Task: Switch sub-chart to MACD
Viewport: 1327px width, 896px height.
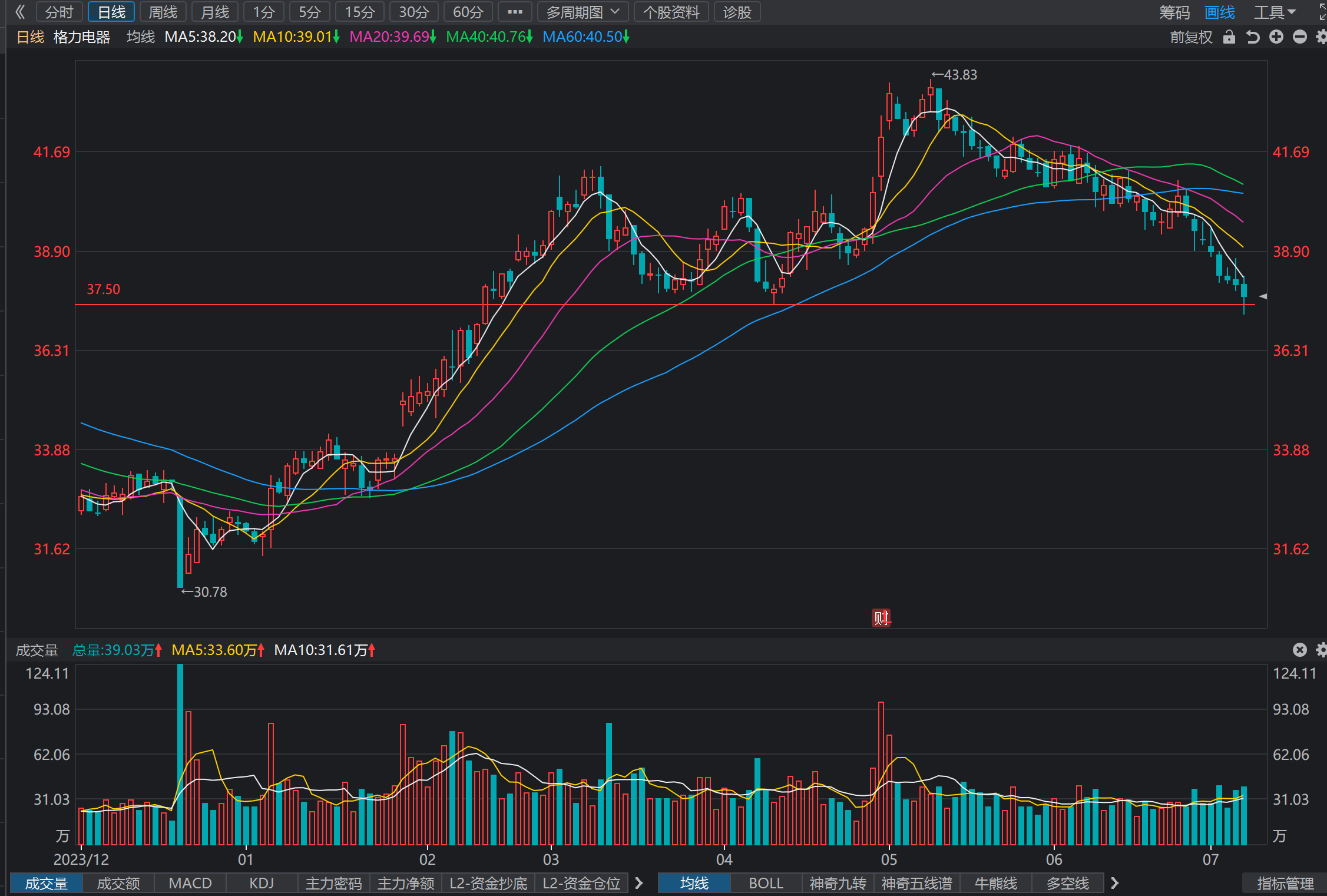Action: pyautogui.click(x=190, y=883)
